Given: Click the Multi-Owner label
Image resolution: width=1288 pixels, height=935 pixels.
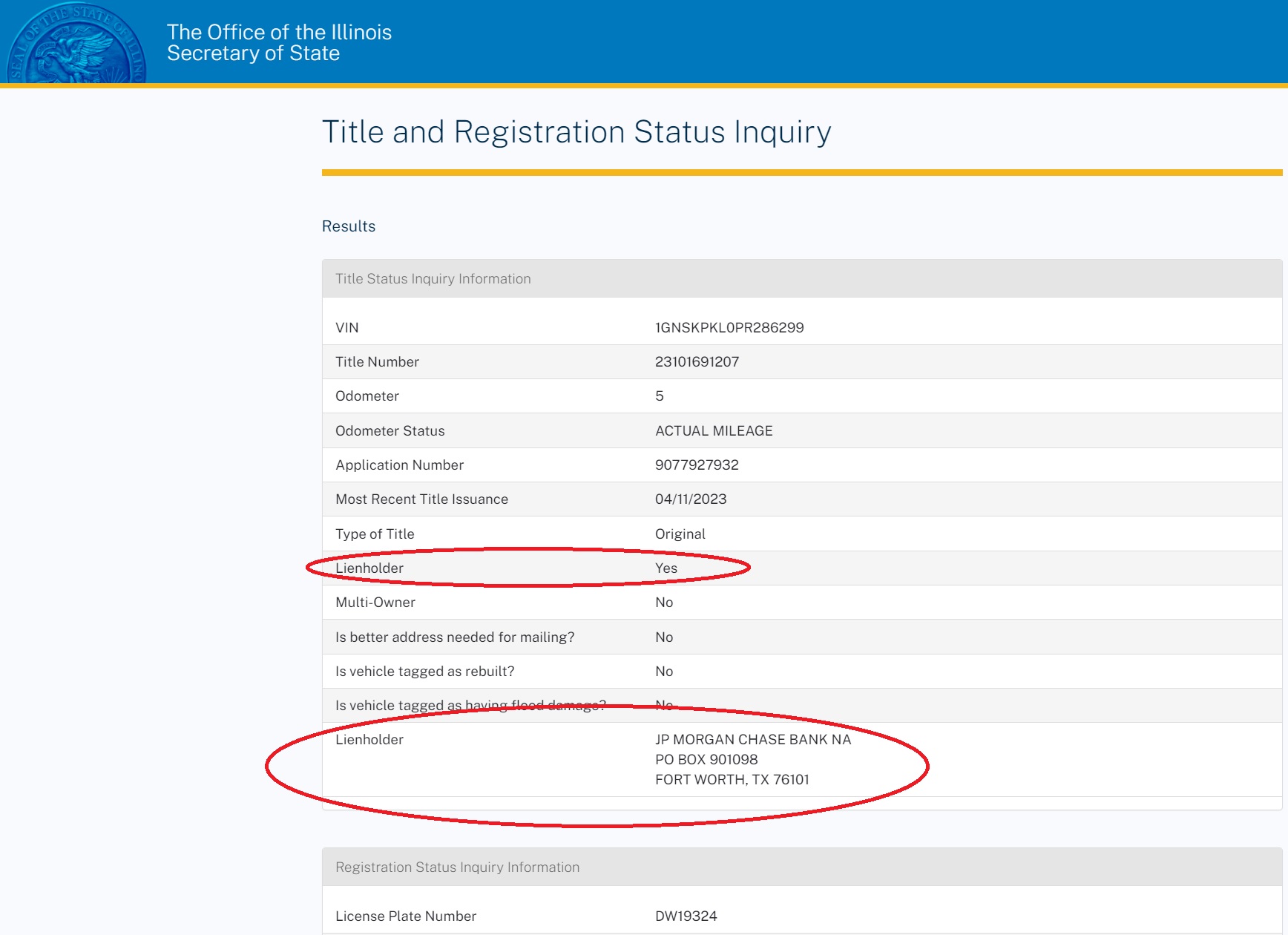Looking at the screenshot, I should (375, 603).
